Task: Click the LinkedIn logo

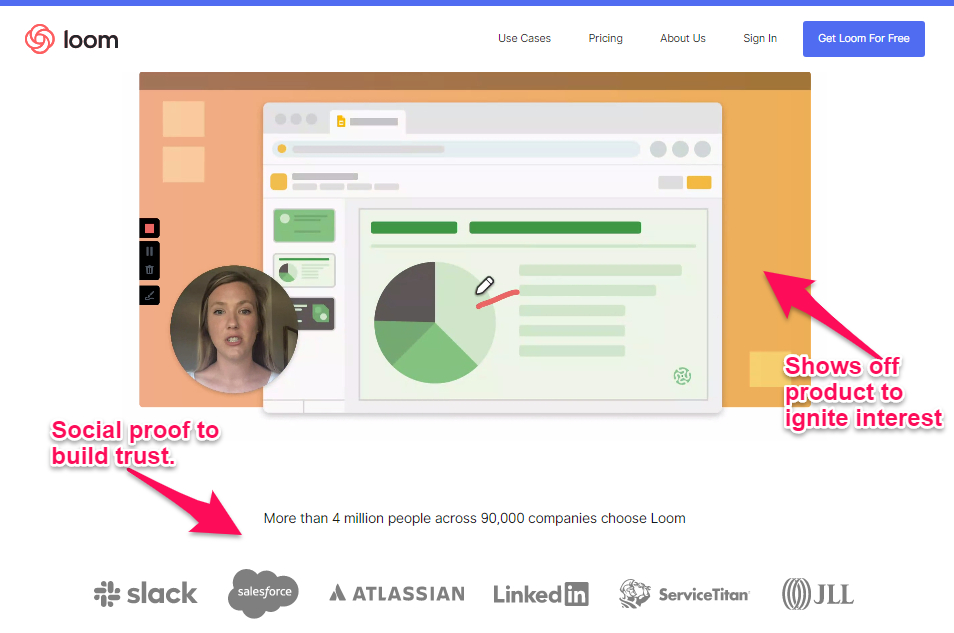Action: (x=541, y=594)
